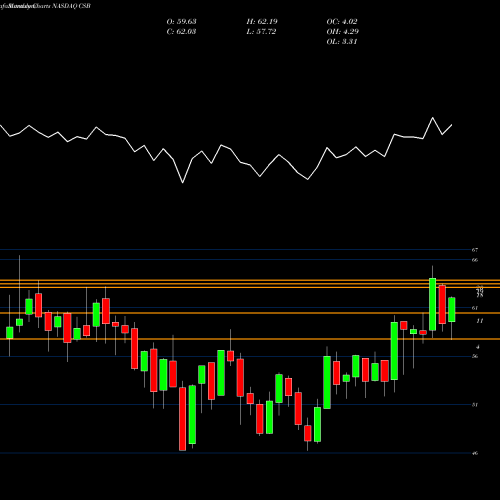The height and width of the screenshot is (500, 500).
Task: Click the 11 label beside the orange line
Action: (x=480, y=321)
